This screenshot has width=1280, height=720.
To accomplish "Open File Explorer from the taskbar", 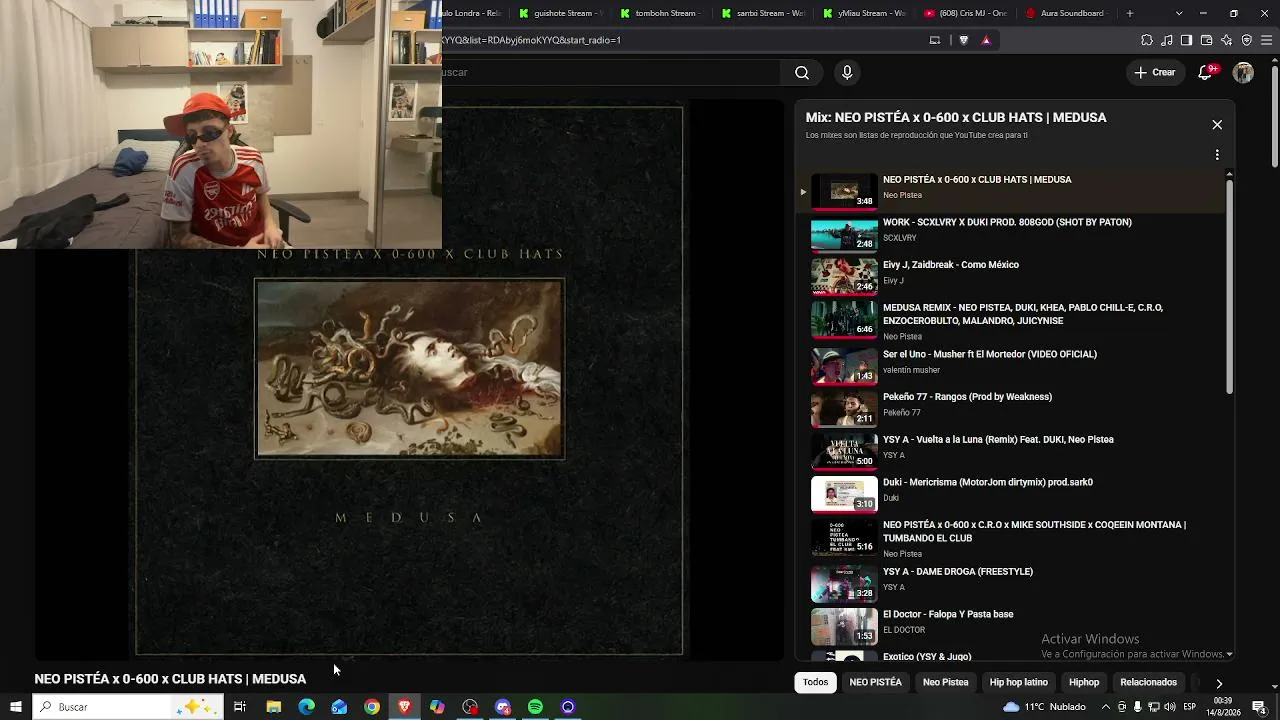I will (273, 707).
